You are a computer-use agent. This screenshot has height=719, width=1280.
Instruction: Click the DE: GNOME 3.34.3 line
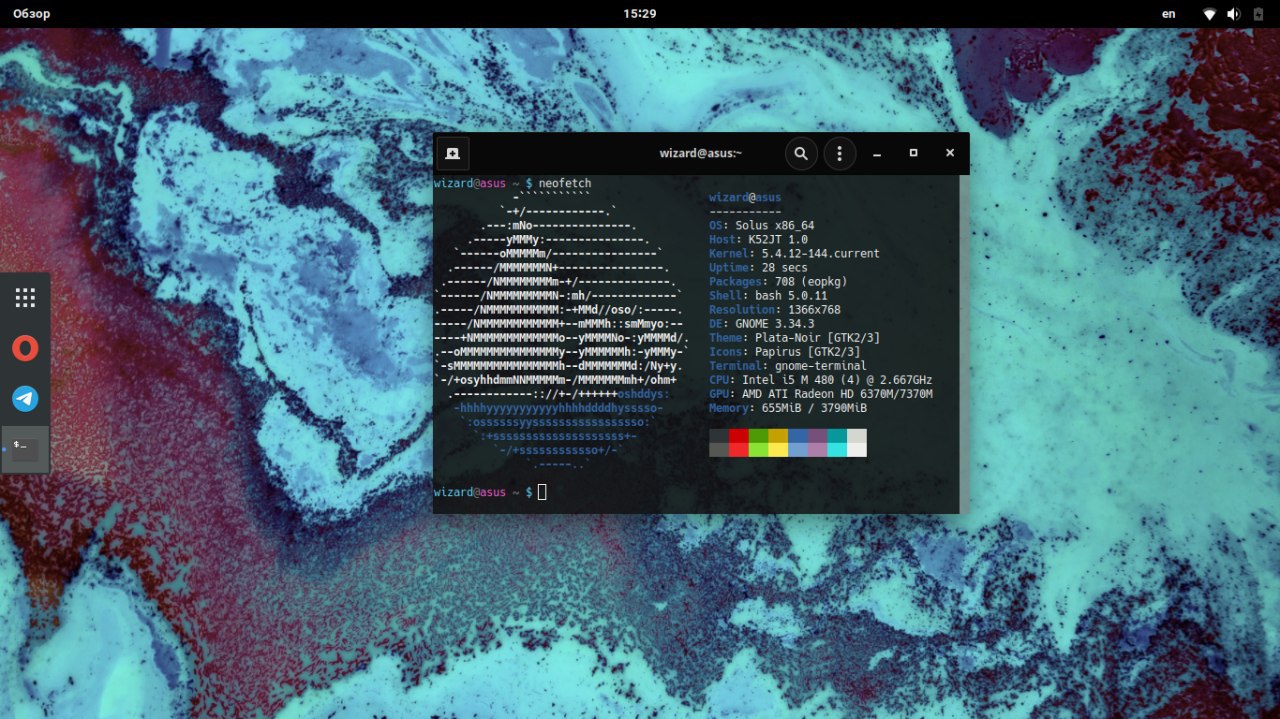(x=761, y=324)
